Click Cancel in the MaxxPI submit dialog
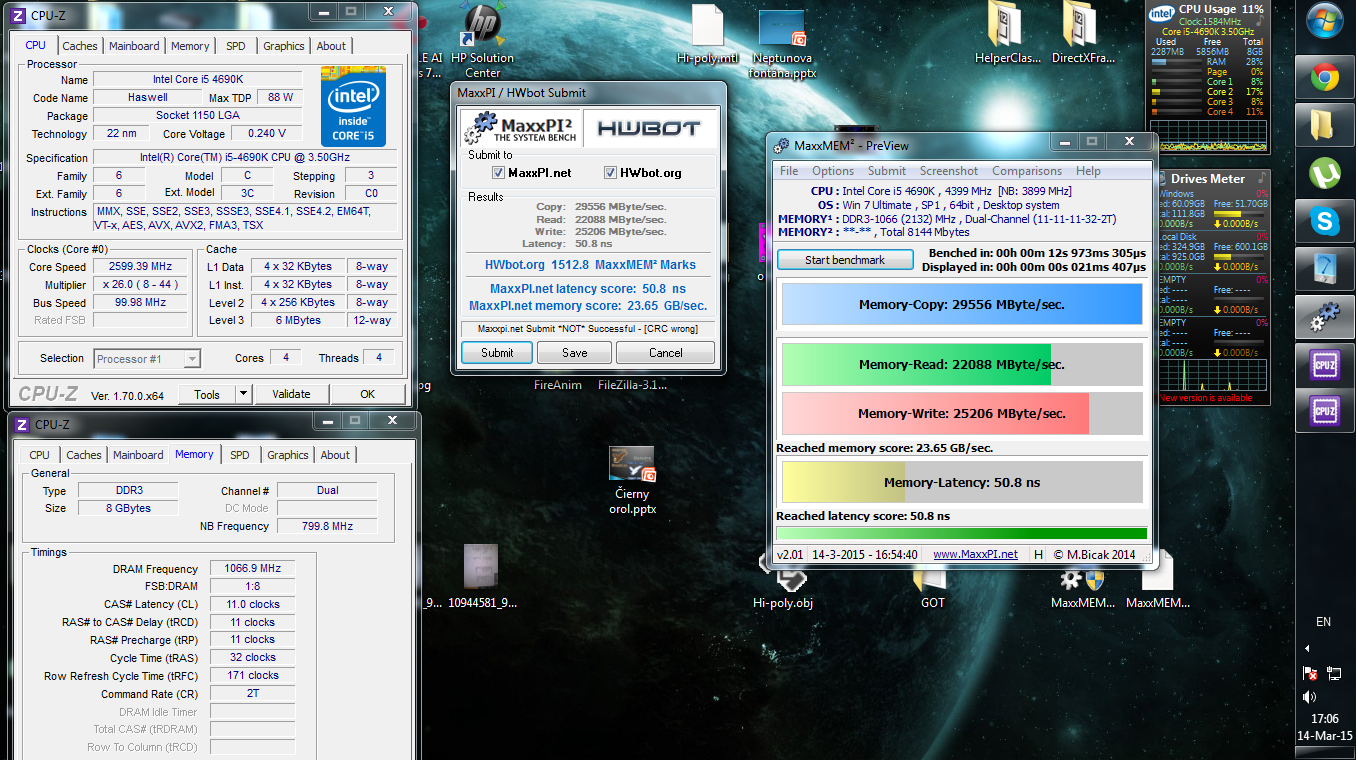The height and width of the screenshot is (761, 1358). tap(665, 352)
